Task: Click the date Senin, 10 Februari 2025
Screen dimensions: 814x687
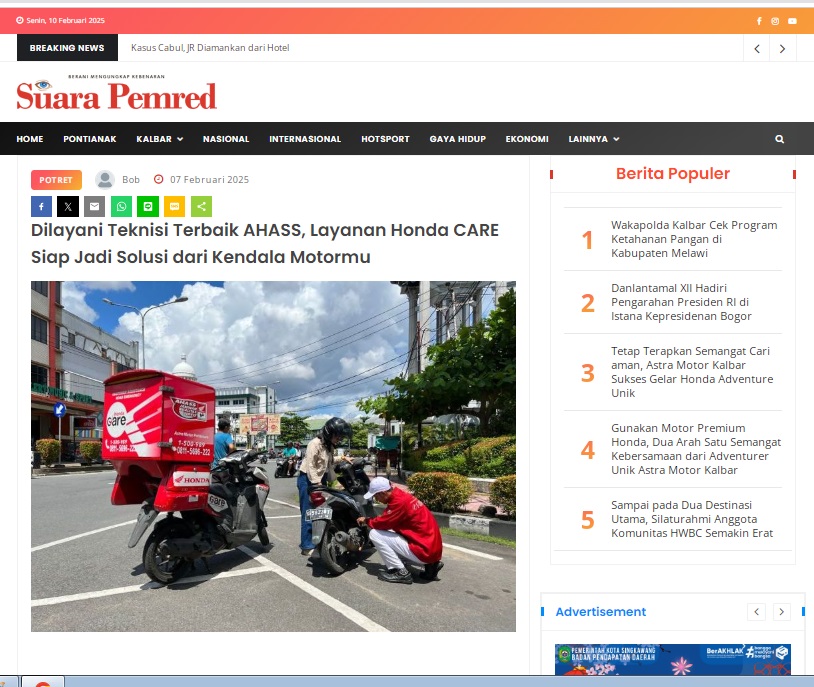Action: [65, 21]
